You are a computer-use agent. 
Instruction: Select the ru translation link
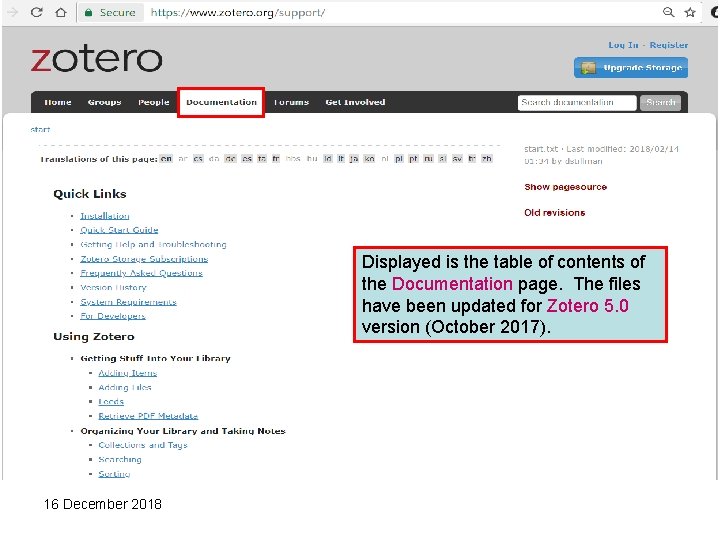tap(428, 158)
